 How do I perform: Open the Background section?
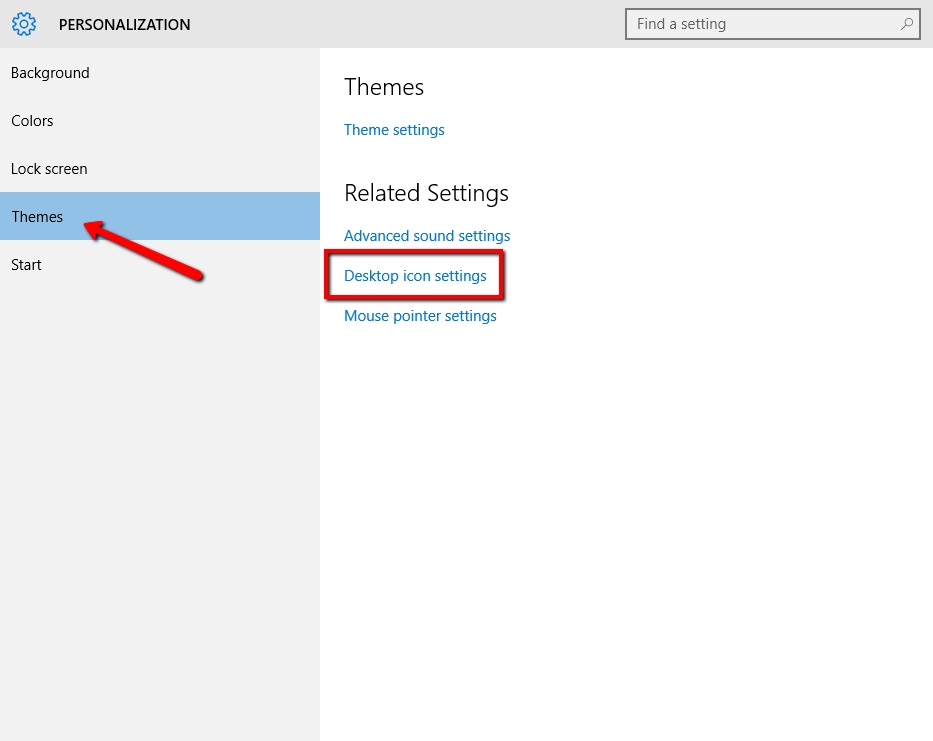click(159, 73)
